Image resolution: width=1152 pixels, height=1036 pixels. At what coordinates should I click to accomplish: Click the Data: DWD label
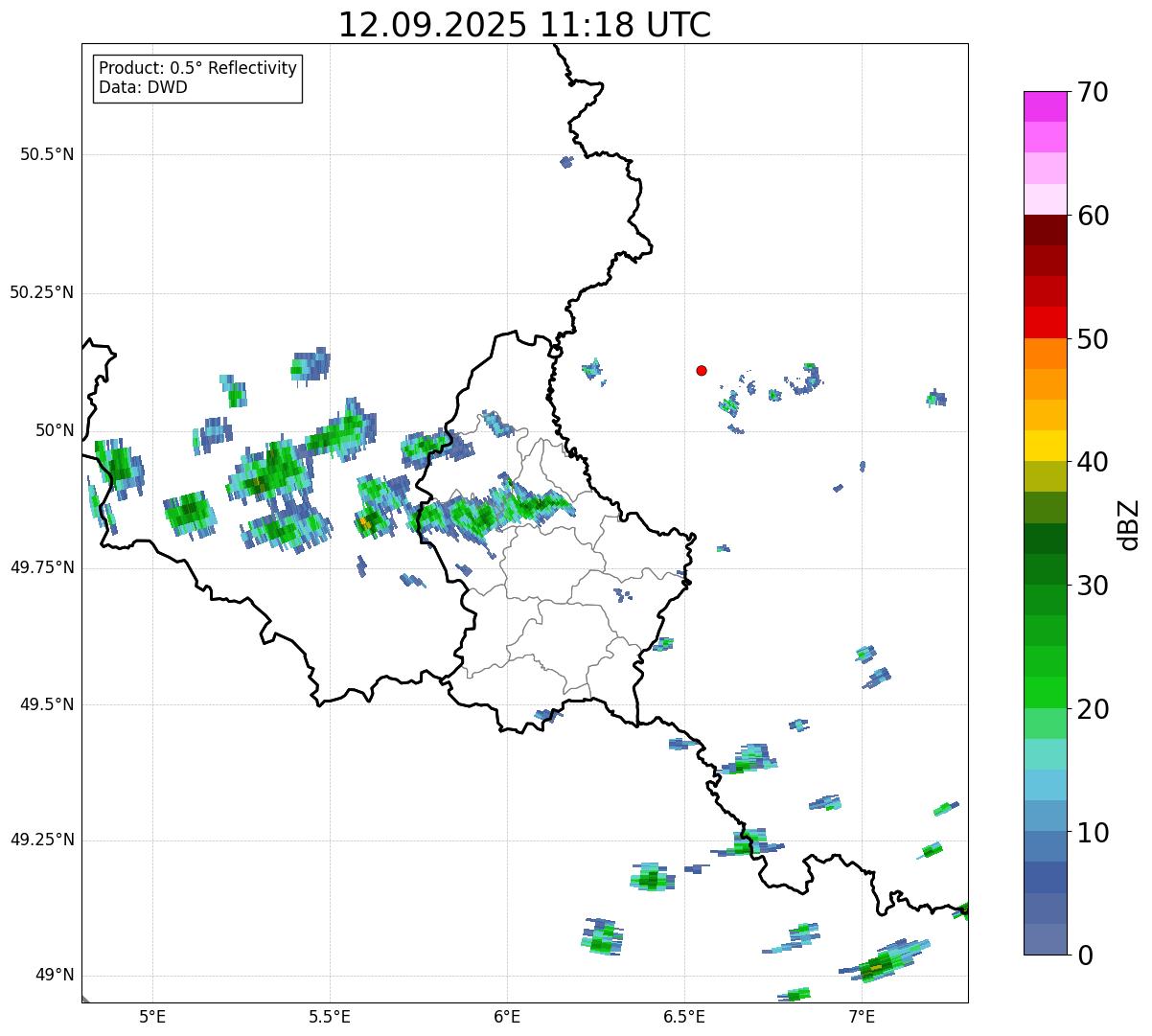click(x=143, y=87)
